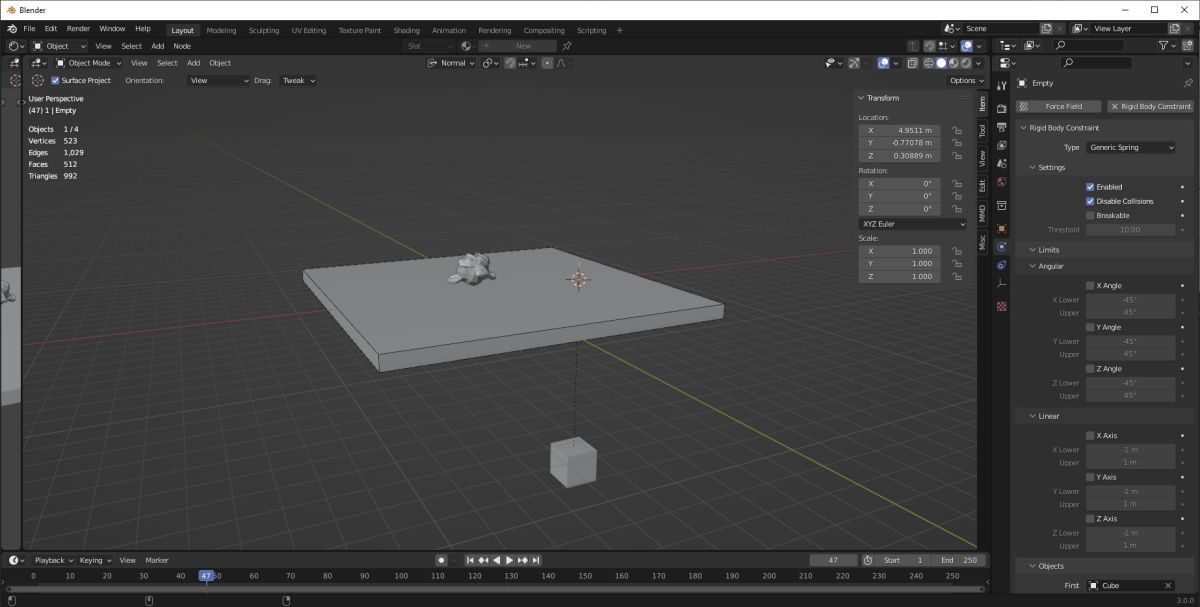Click the pin icon next to New material
The width and height of the screenshot is (1200, 607).
pyautogui.click(x=567, y=46)
